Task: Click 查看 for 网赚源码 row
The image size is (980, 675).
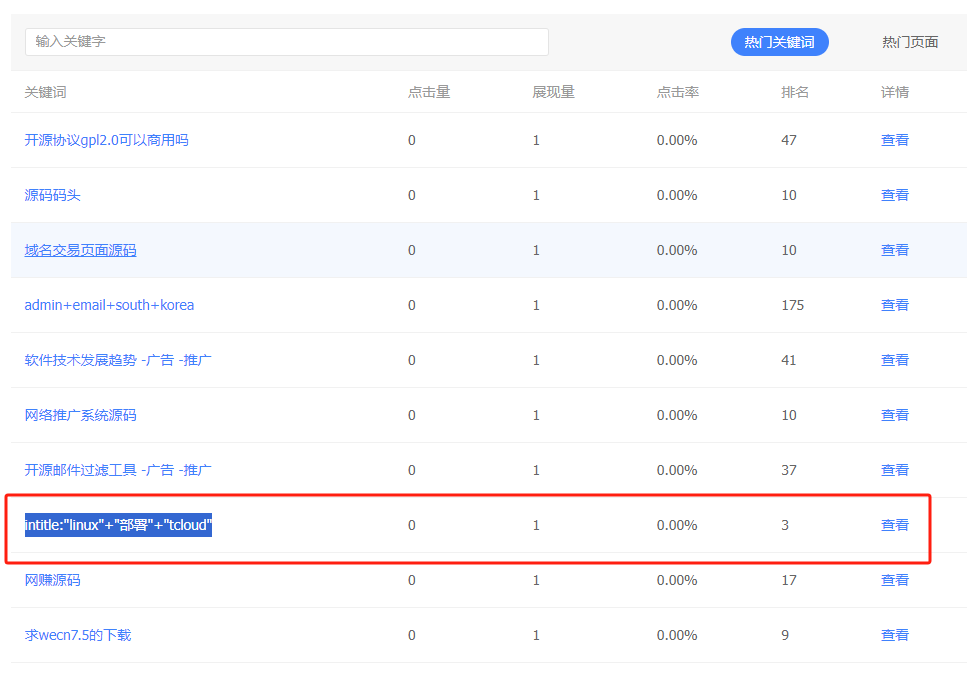Action: pyautogui.click(x=894, y=580)
